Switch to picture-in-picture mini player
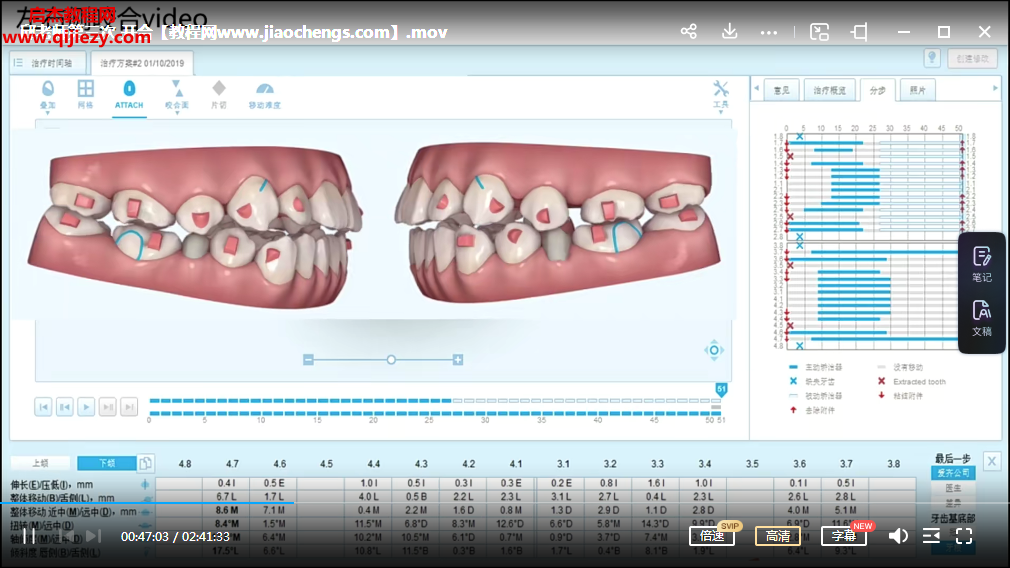The image size is (1010, 568). pyautogui.click(x=819, y=32)
